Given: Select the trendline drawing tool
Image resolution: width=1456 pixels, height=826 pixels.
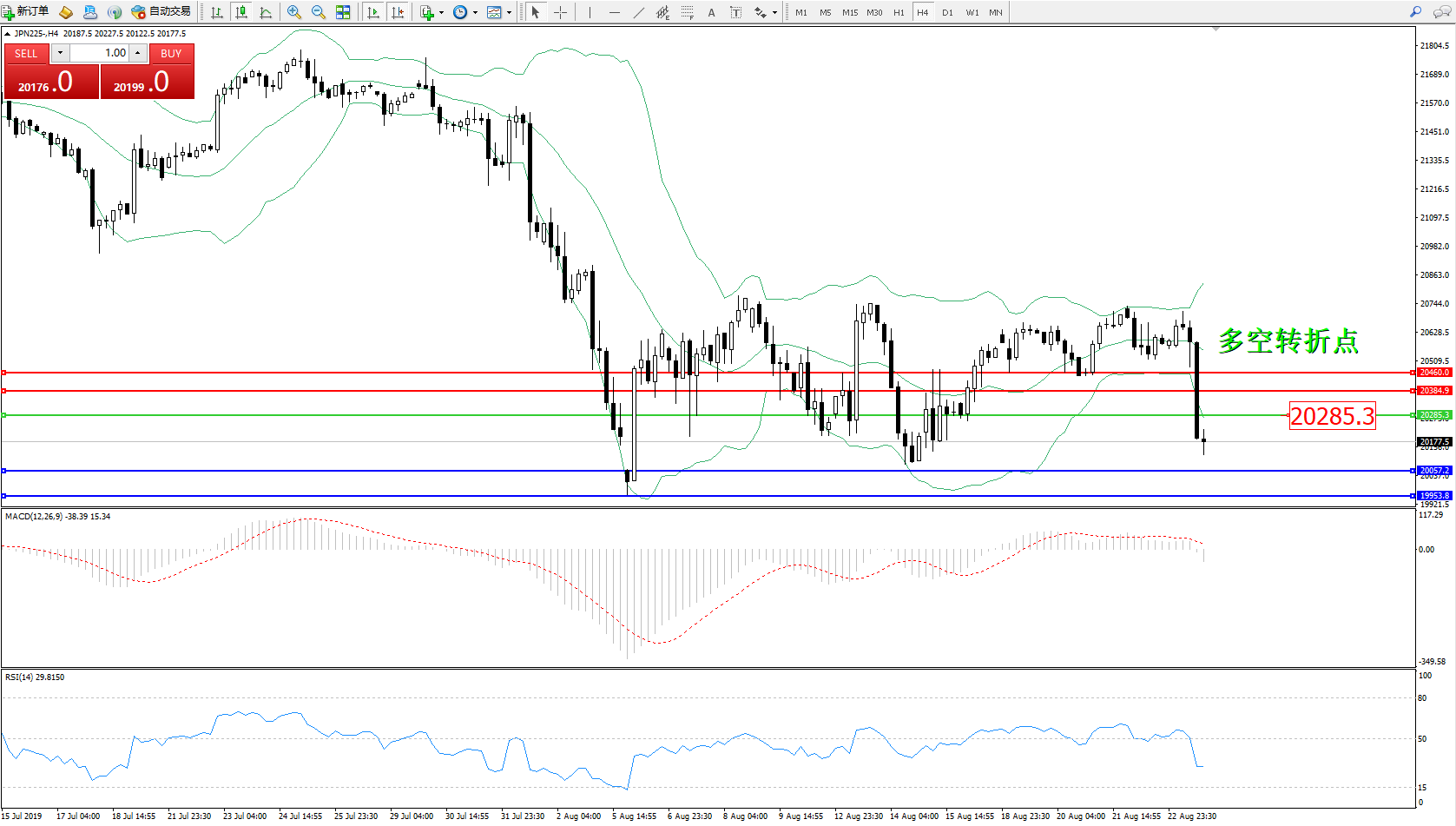Looking at the screenshot, I should 639,12.
